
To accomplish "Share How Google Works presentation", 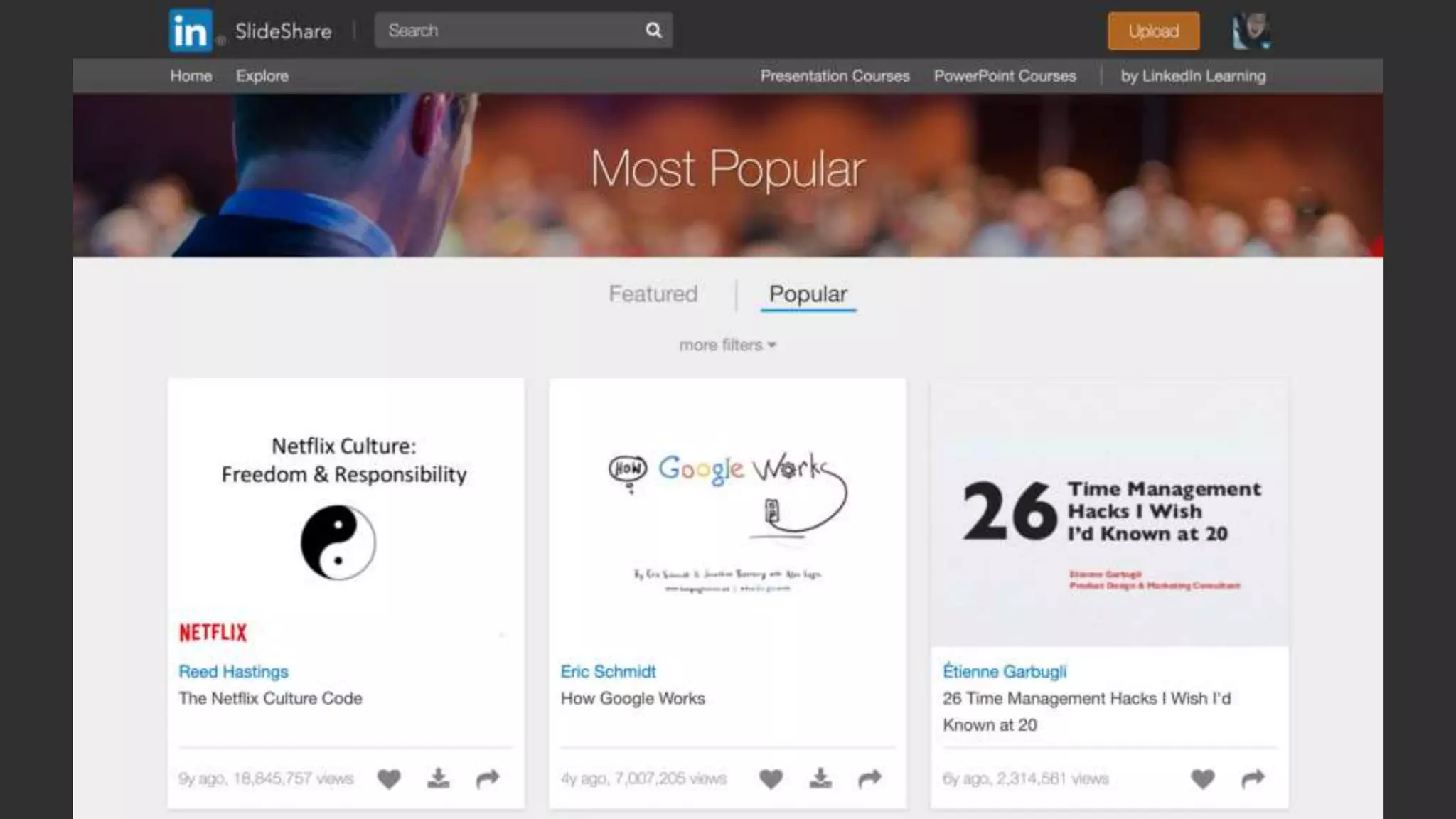I will 869,779.
